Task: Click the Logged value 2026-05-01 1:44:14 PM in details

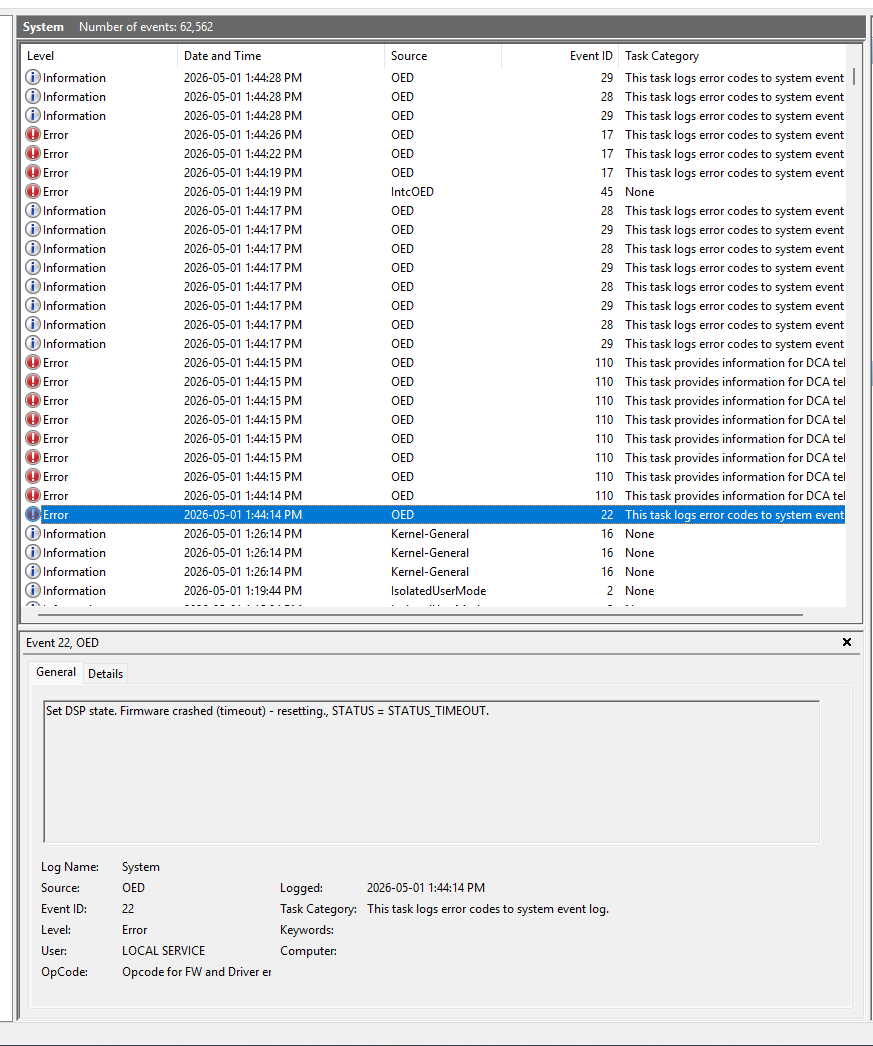Action: (x=425, y=888)
